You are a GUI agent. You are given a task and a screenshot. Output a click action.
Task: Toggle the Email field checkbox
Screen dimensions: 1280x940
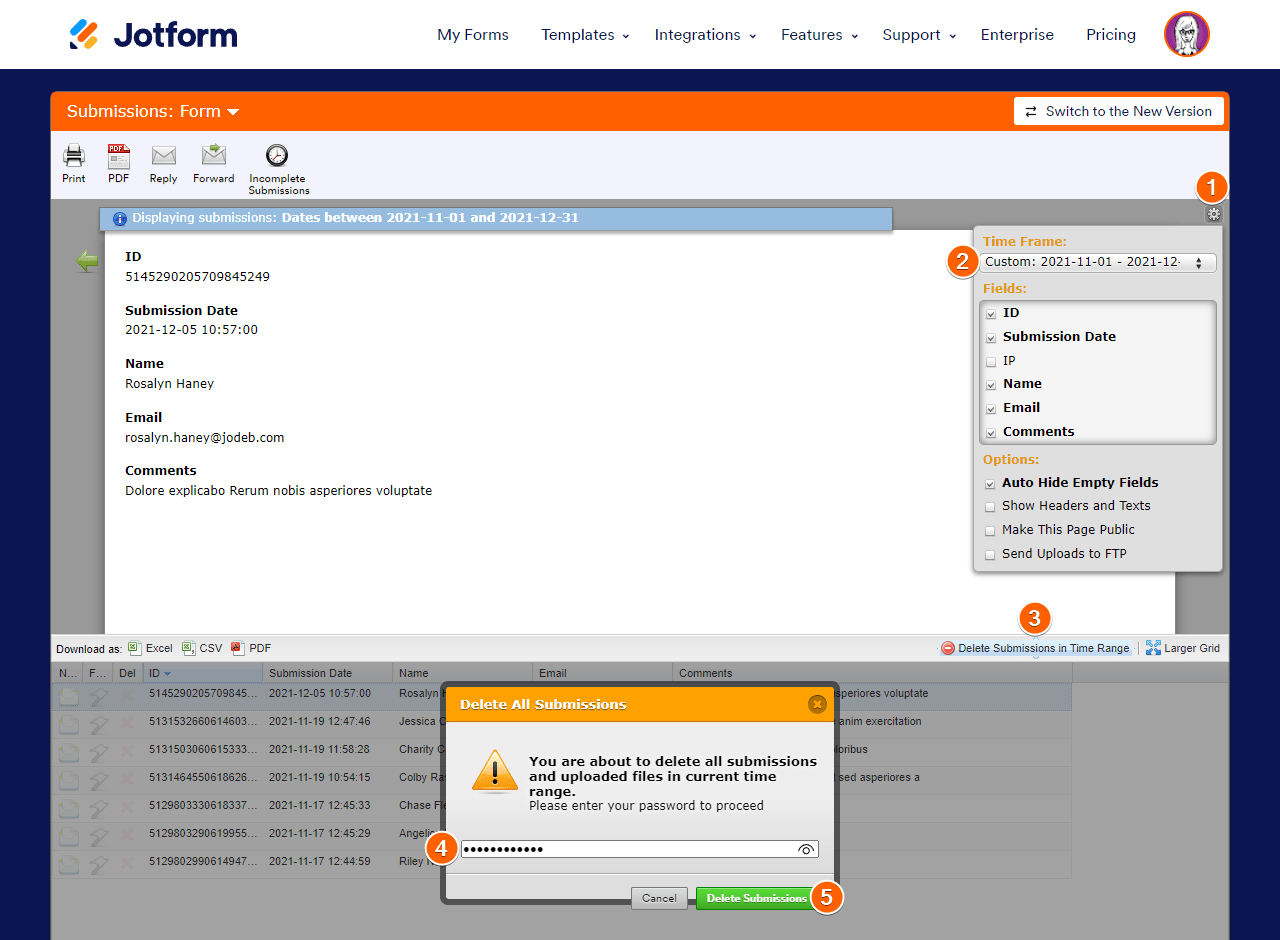[x=991, y=409]
